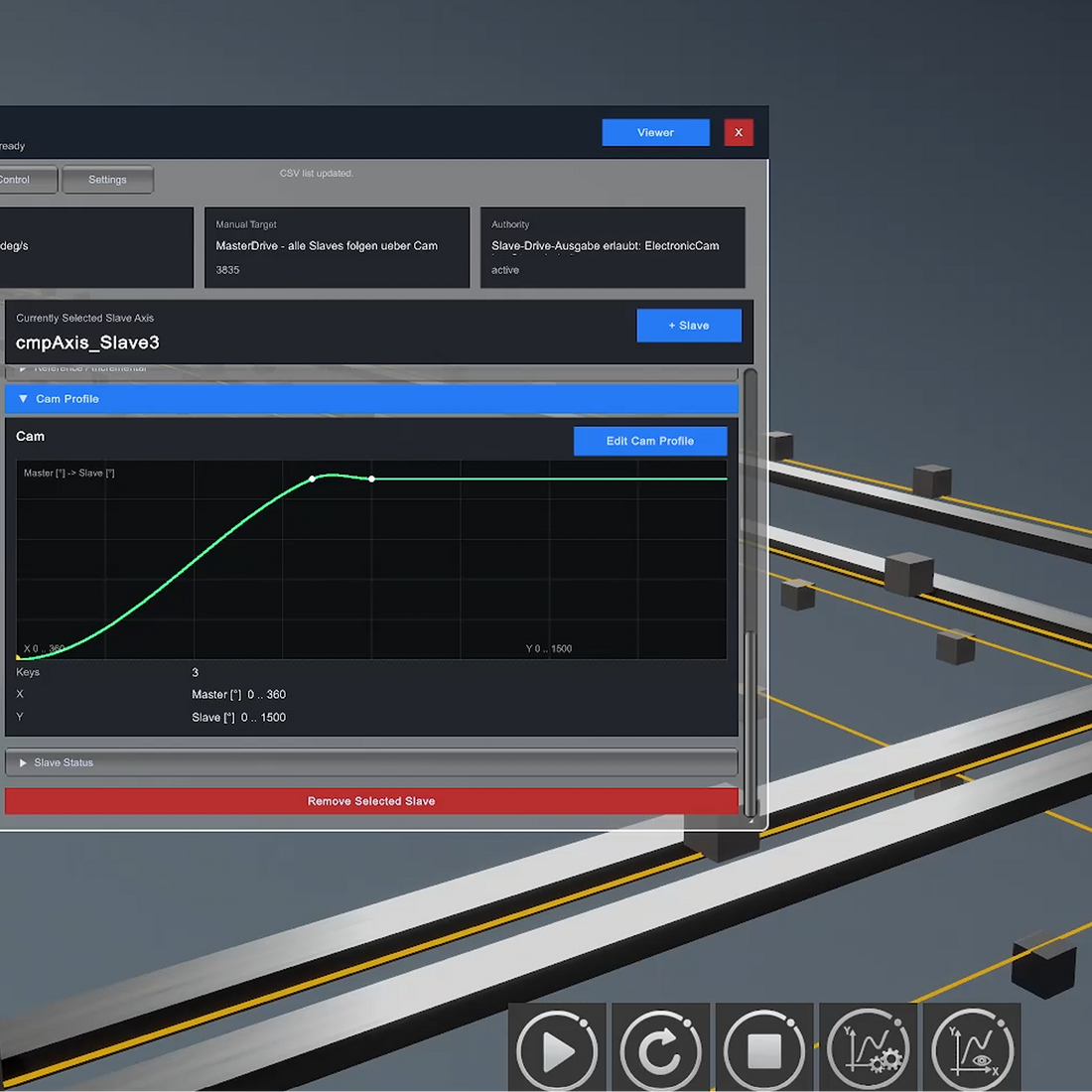
Task: Switch to the Settings tab
Action: (x=107, y=180)
